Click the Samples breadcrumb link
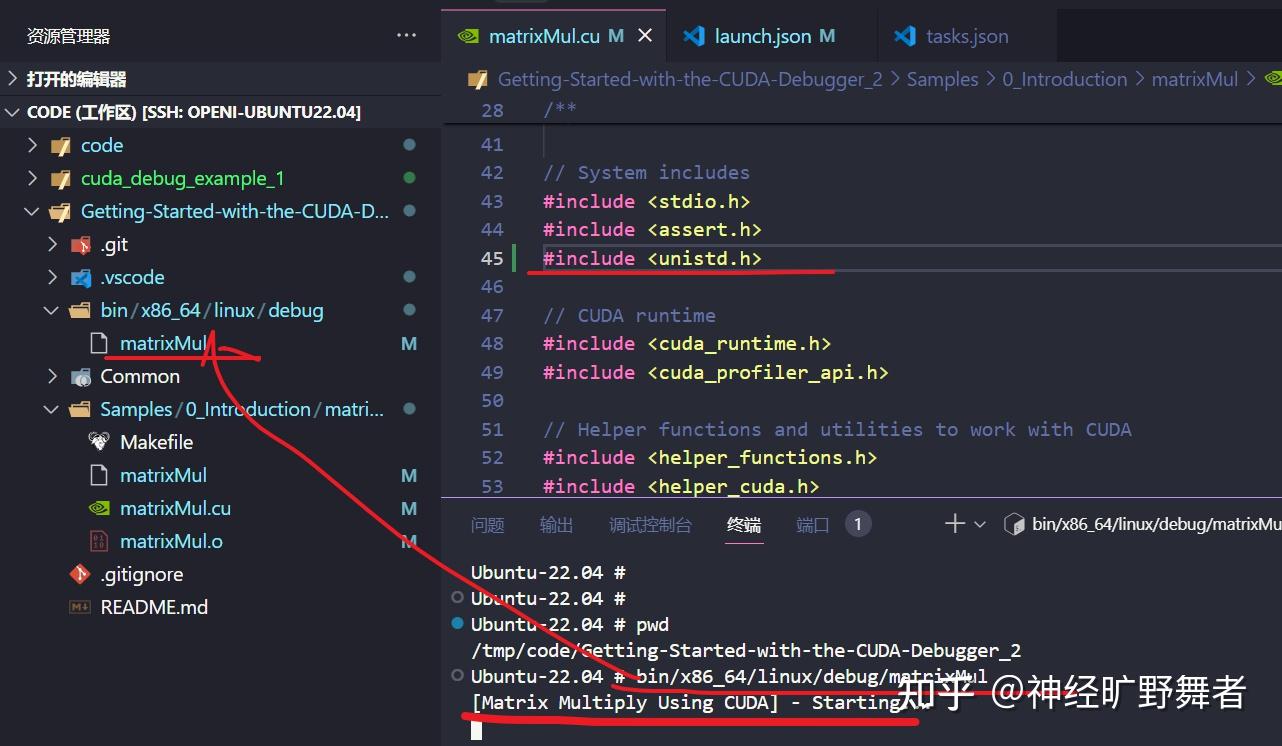 click(x=941, y=78)
